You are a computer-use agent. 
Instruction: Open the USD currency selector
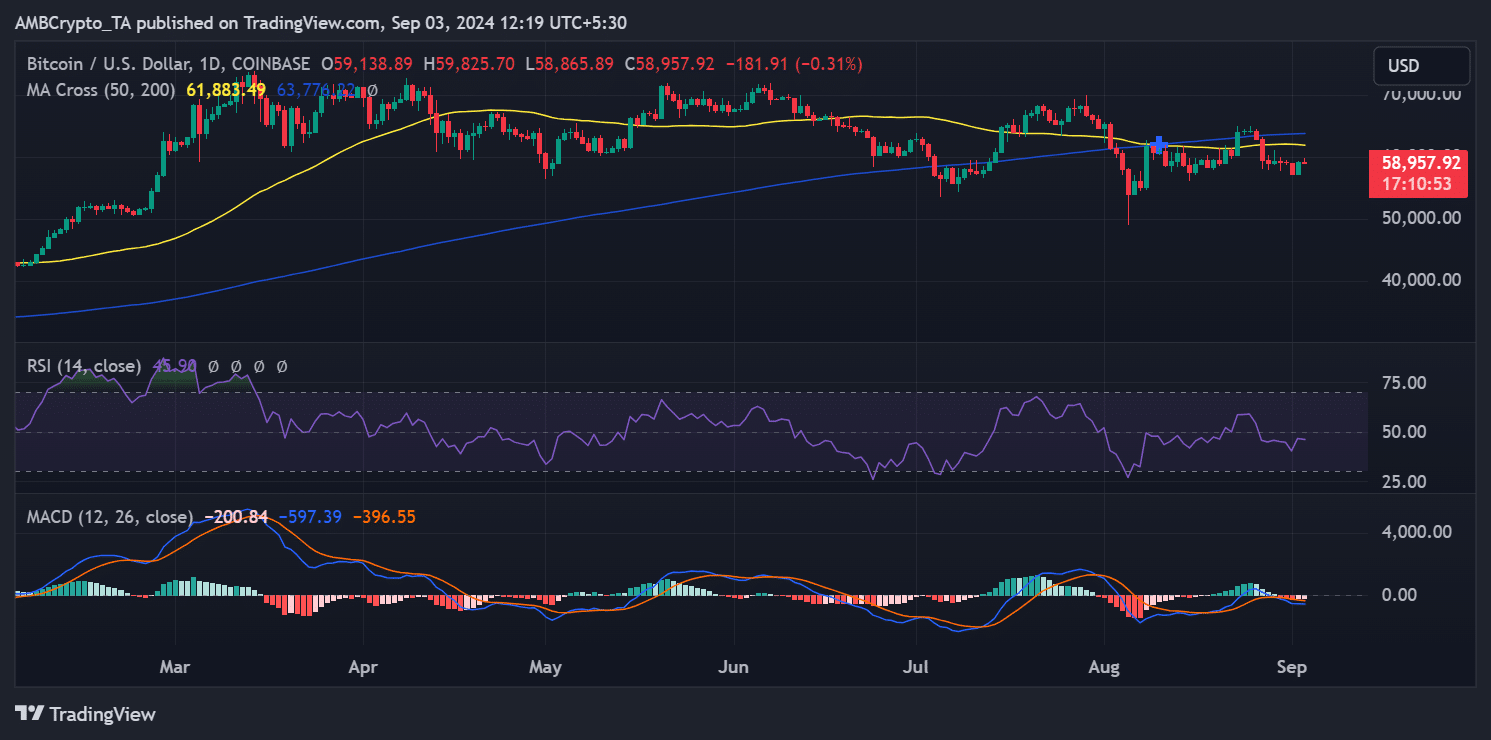point(1421,66)
